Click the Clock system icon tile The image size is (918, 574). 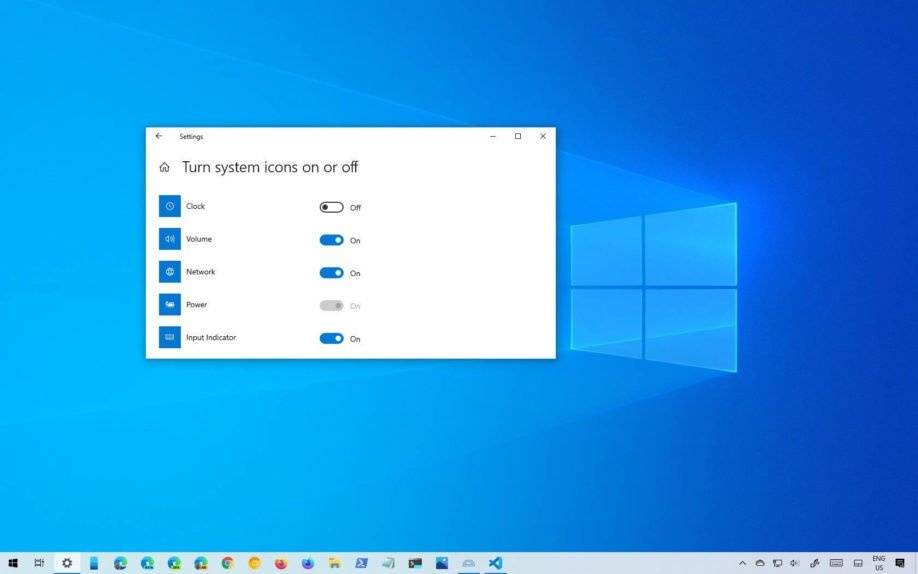[x=170, y=206]
